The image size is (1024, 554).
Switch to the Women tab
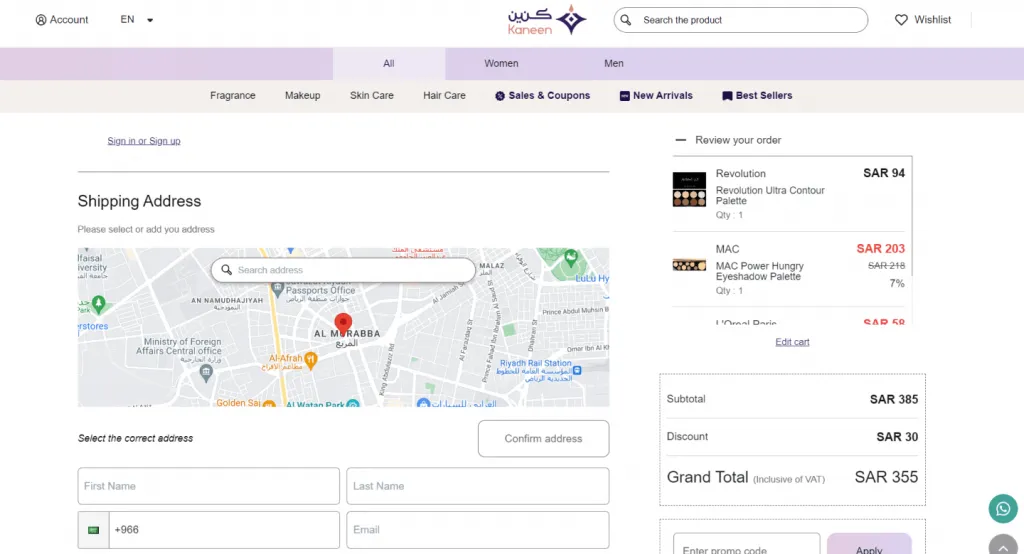coord(501,63)
